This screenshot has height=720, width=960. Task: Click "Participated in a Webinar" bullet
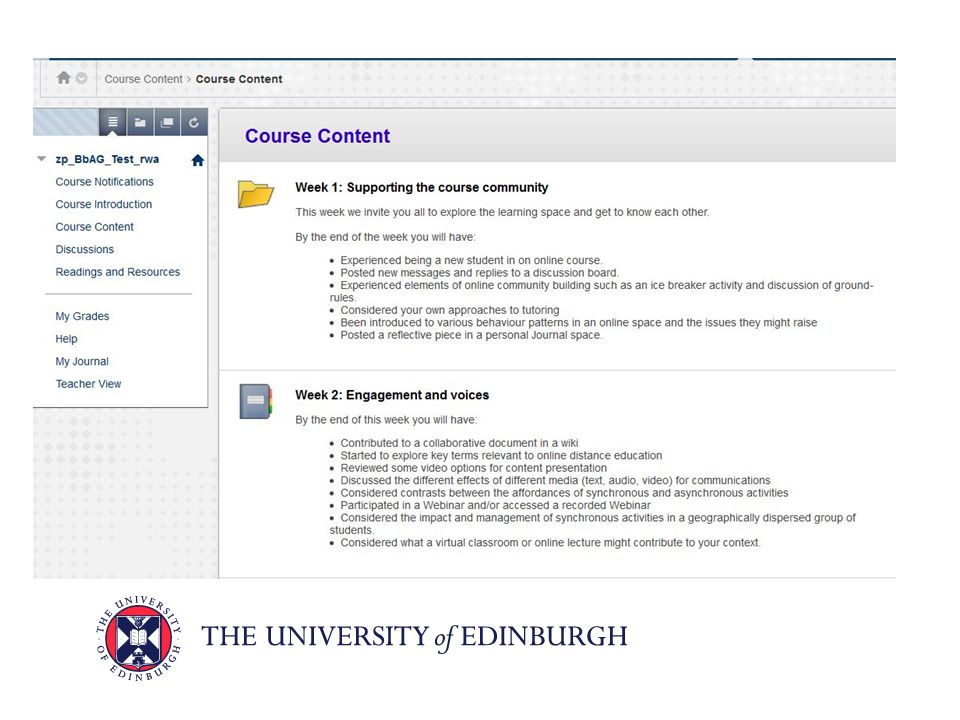[x=495, y=505]
